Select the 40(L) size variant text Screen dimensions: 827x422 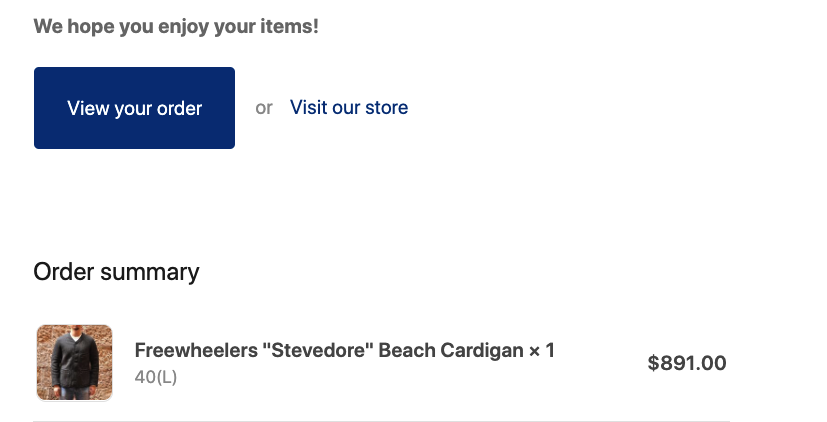(156, 377)
